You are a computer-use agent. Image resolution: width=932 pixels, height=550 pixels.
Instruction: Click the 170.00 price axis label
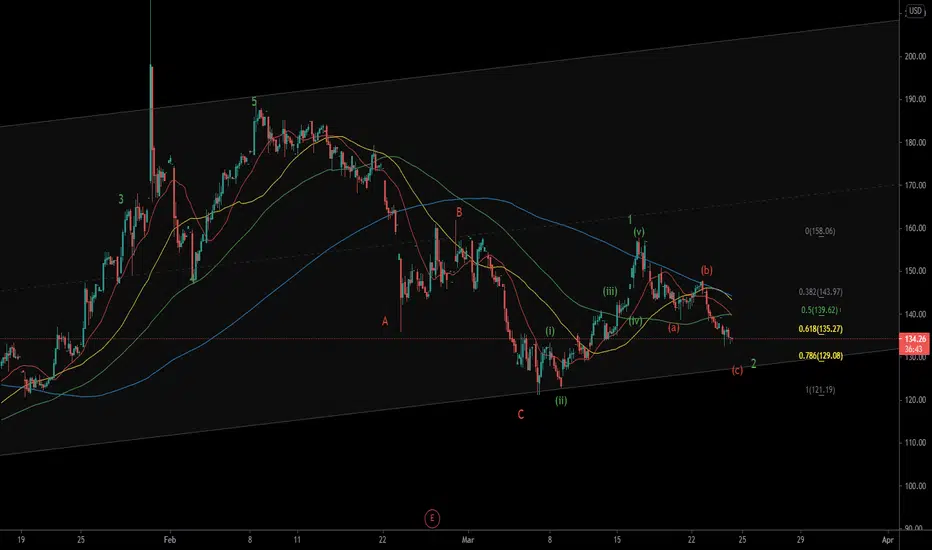point(915,186)
